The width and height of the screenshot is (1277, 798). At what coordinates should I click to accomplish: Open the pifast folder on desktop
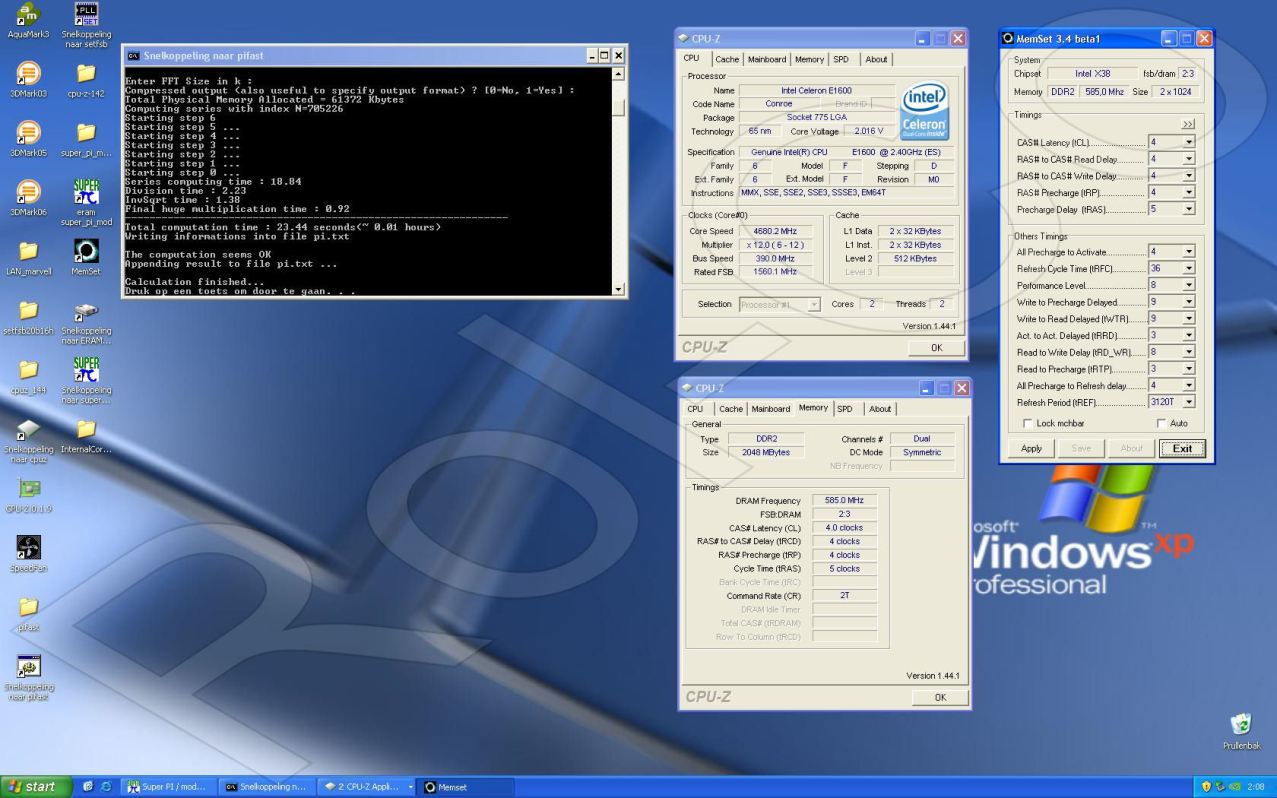[28, 613]
